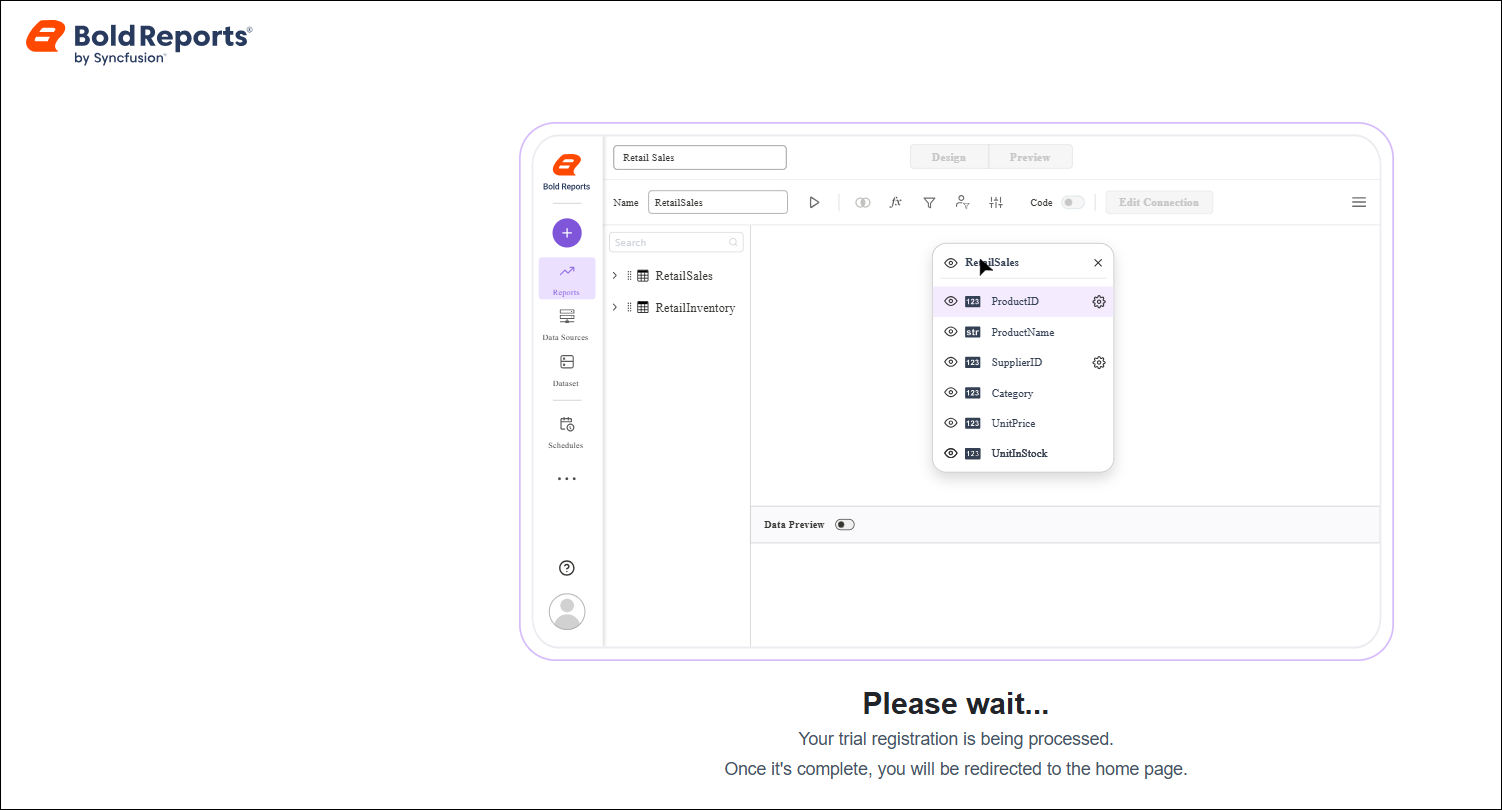The image size is (1502, 810).
Task: Click the table icon for RetailInventory
Action: 643,308
